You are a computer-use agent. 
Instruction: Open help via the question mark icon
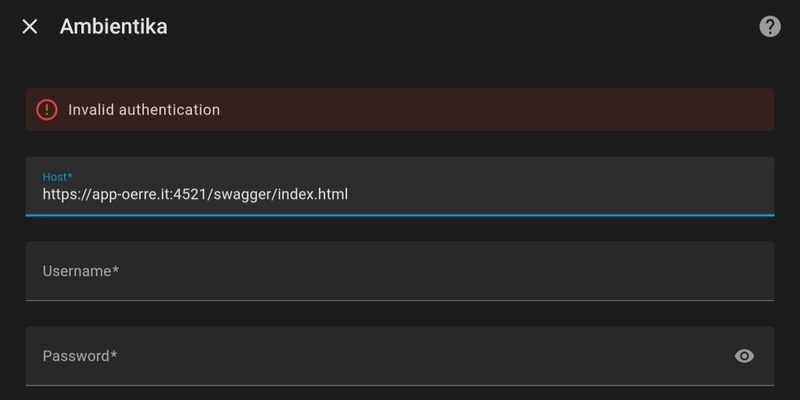[x=769, y=27]
